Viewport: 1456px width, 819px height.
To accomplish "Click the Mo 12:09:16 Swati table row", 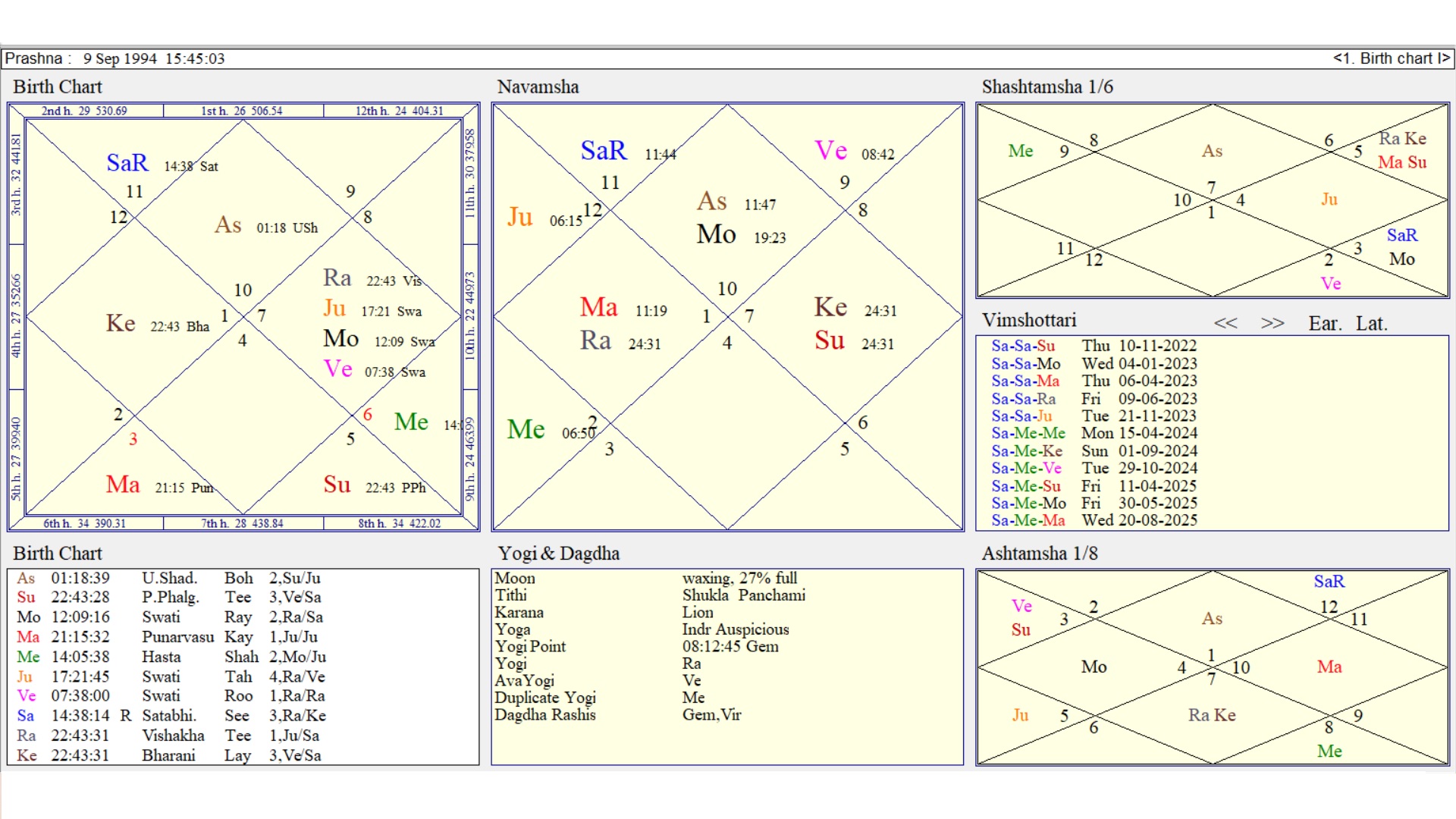I will click(x=170, y=617).
